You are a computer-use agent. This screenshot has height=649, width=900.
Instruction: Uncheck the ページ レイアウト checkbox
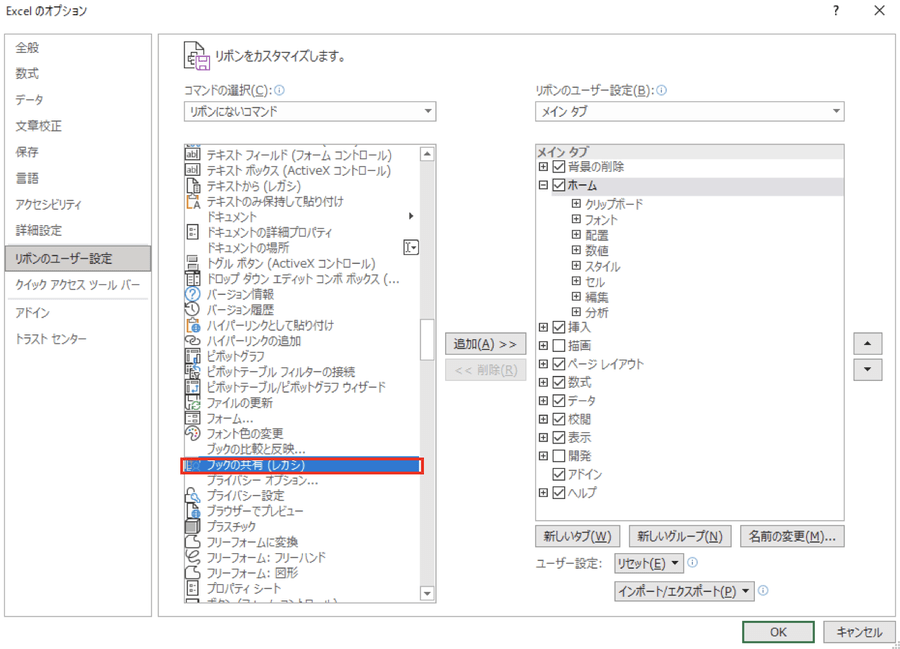tap(558, 364)
